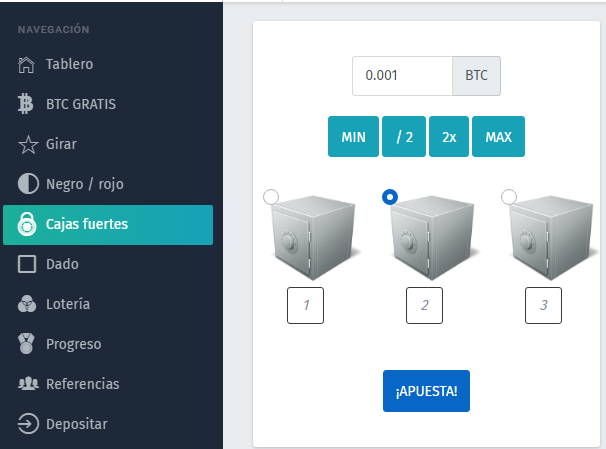Click the square Dado icon

point(27,264)
